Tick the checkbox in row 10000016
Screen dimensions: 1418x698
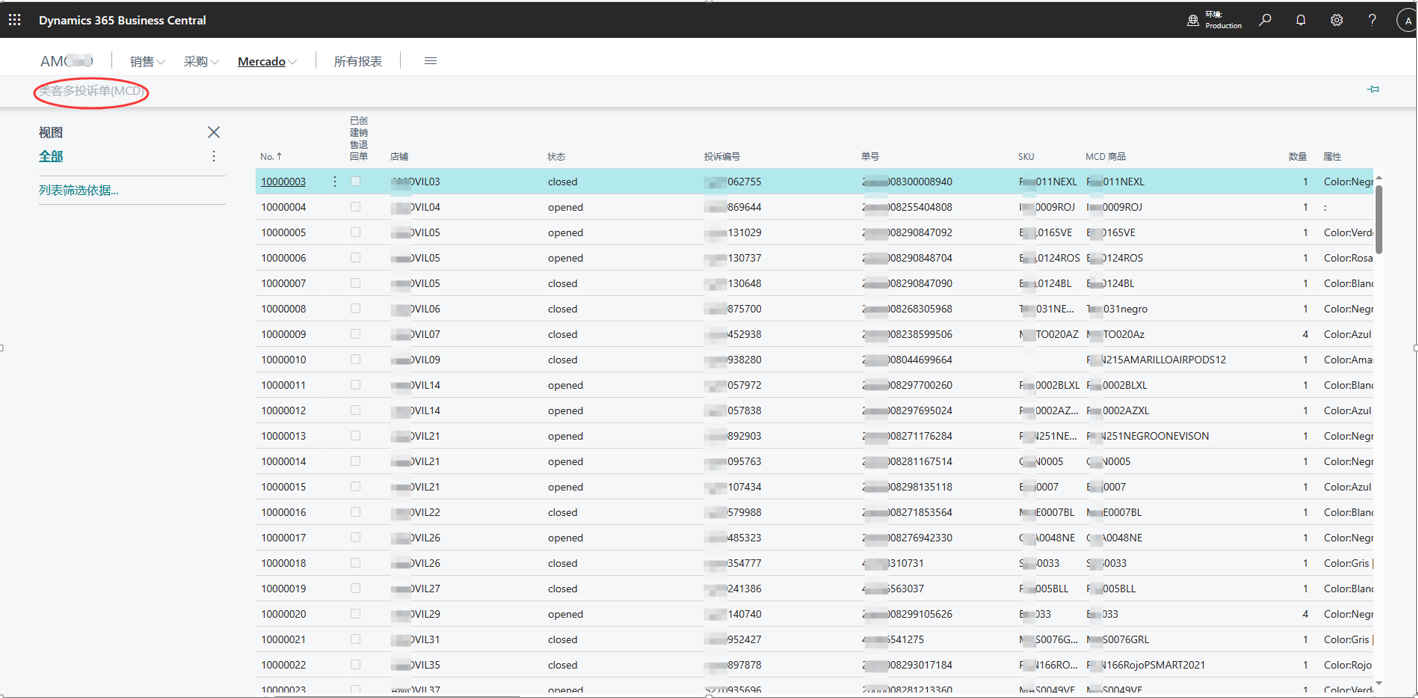pos(355,512)
